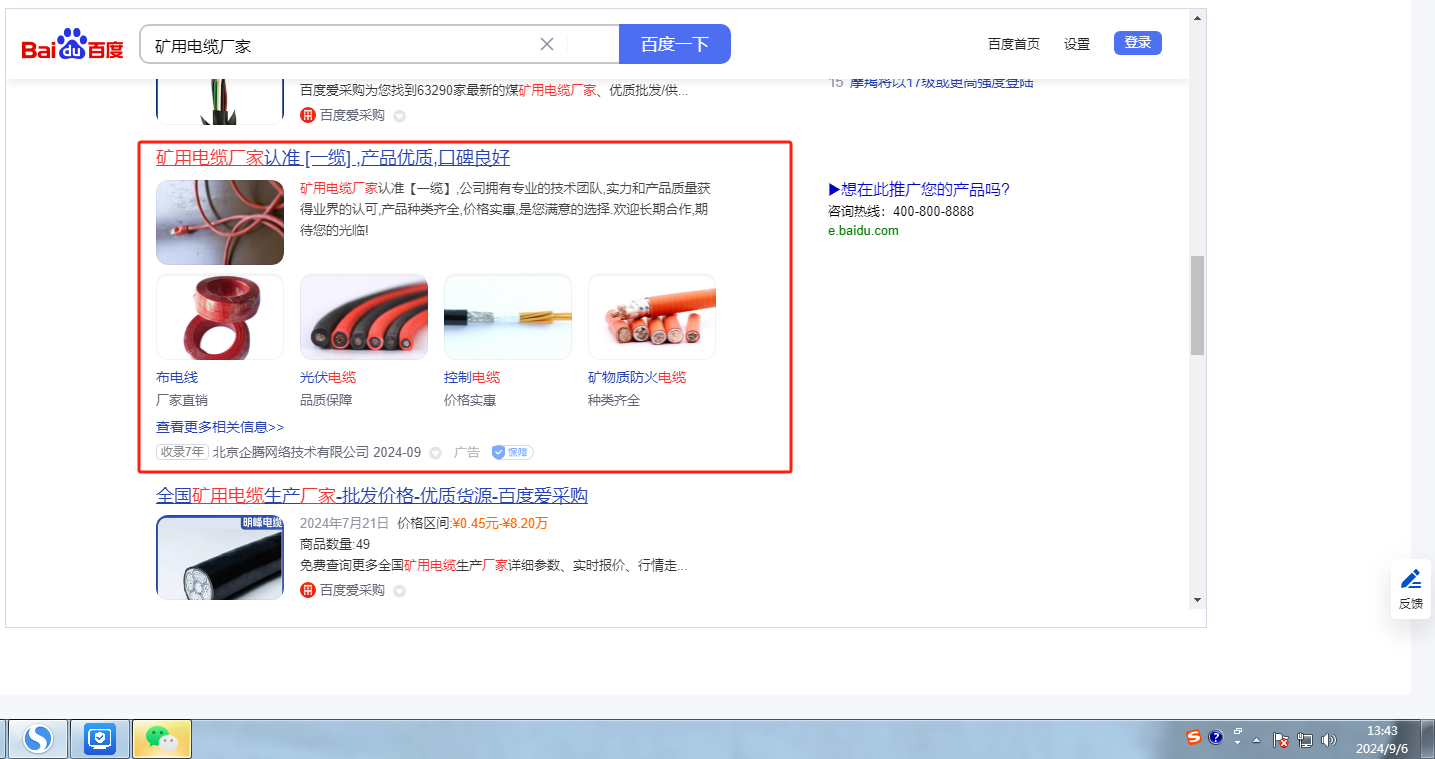Click the 厂家直销 caption

[182, 401]
